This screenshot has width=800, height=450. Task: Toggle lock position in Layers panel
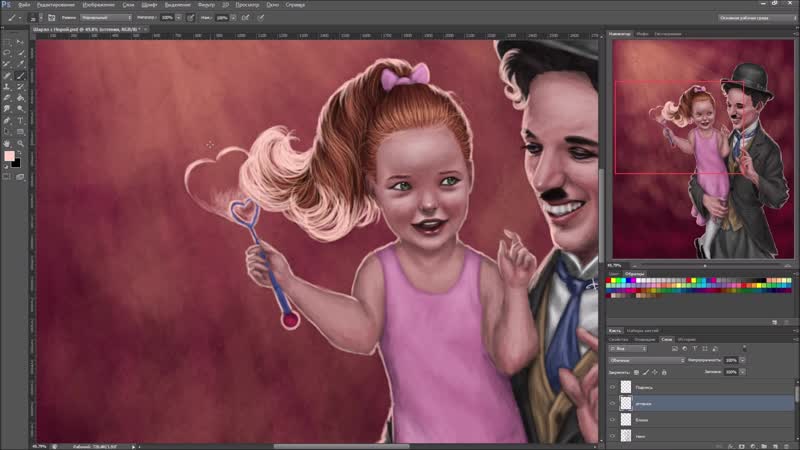coord(655,372)
